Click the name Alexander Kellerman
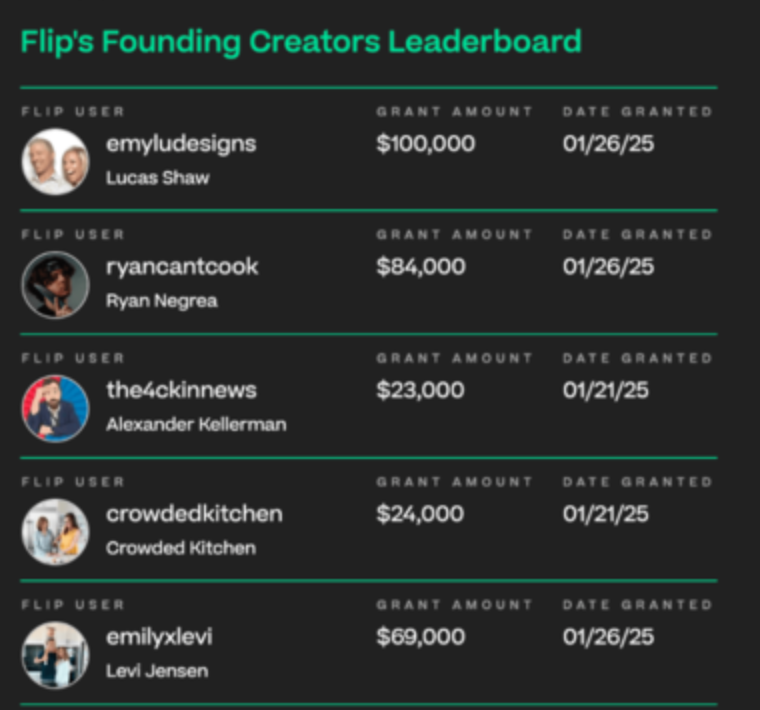760x710 pixels. pos(196,424)
